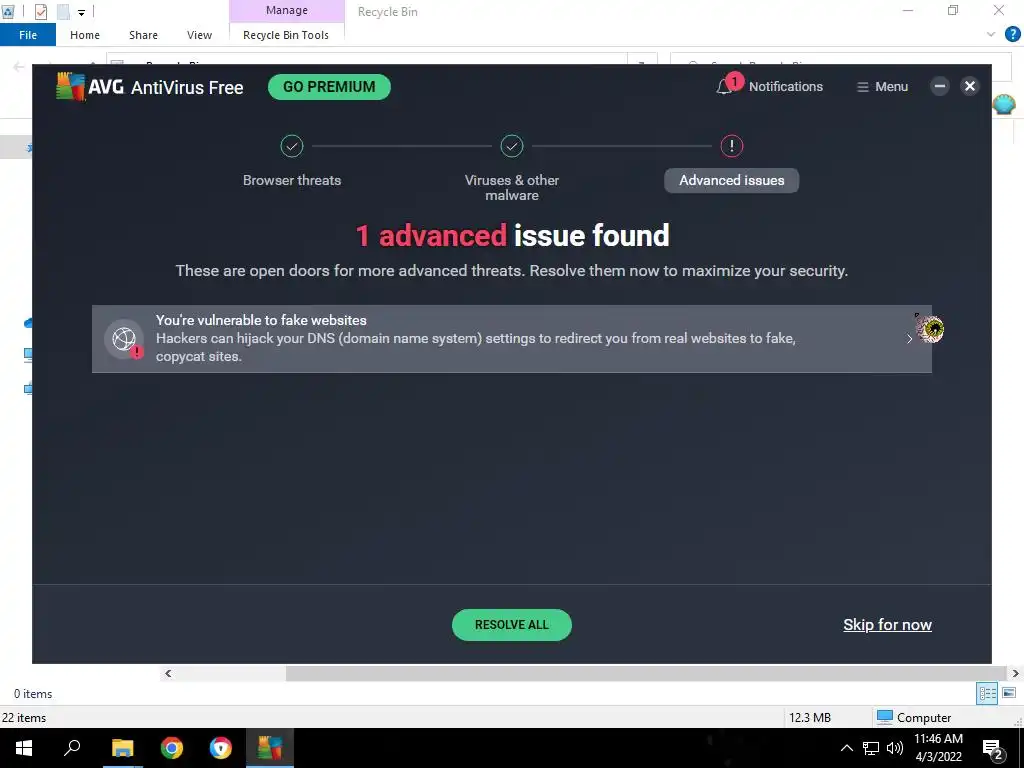This screenshot has width=1024, height=768.
Task: Click the Manage contextual tab
Action: pyautogui.click(x=287, y=10)
